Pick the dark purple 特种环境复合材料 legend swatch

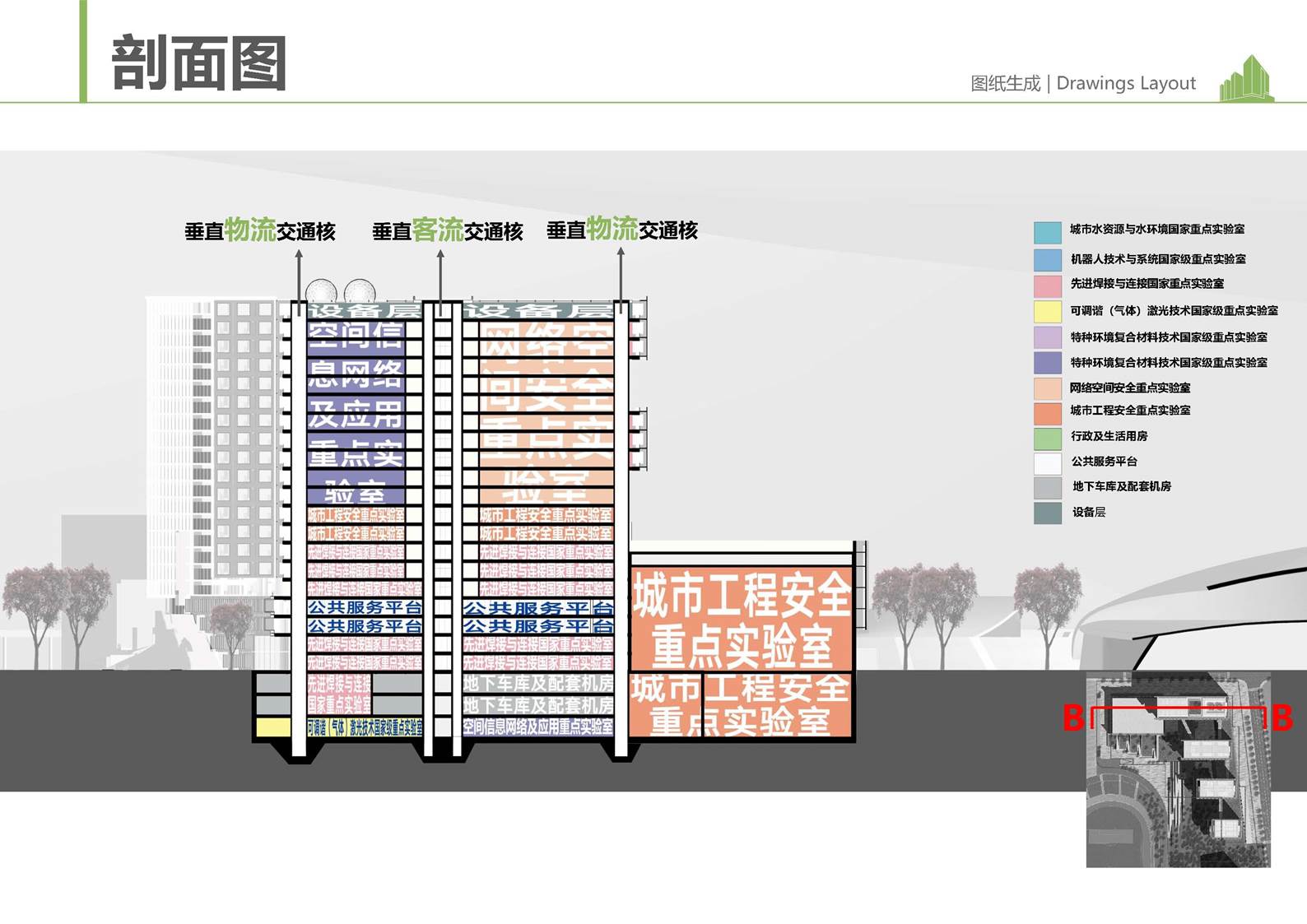[1047, 363]
